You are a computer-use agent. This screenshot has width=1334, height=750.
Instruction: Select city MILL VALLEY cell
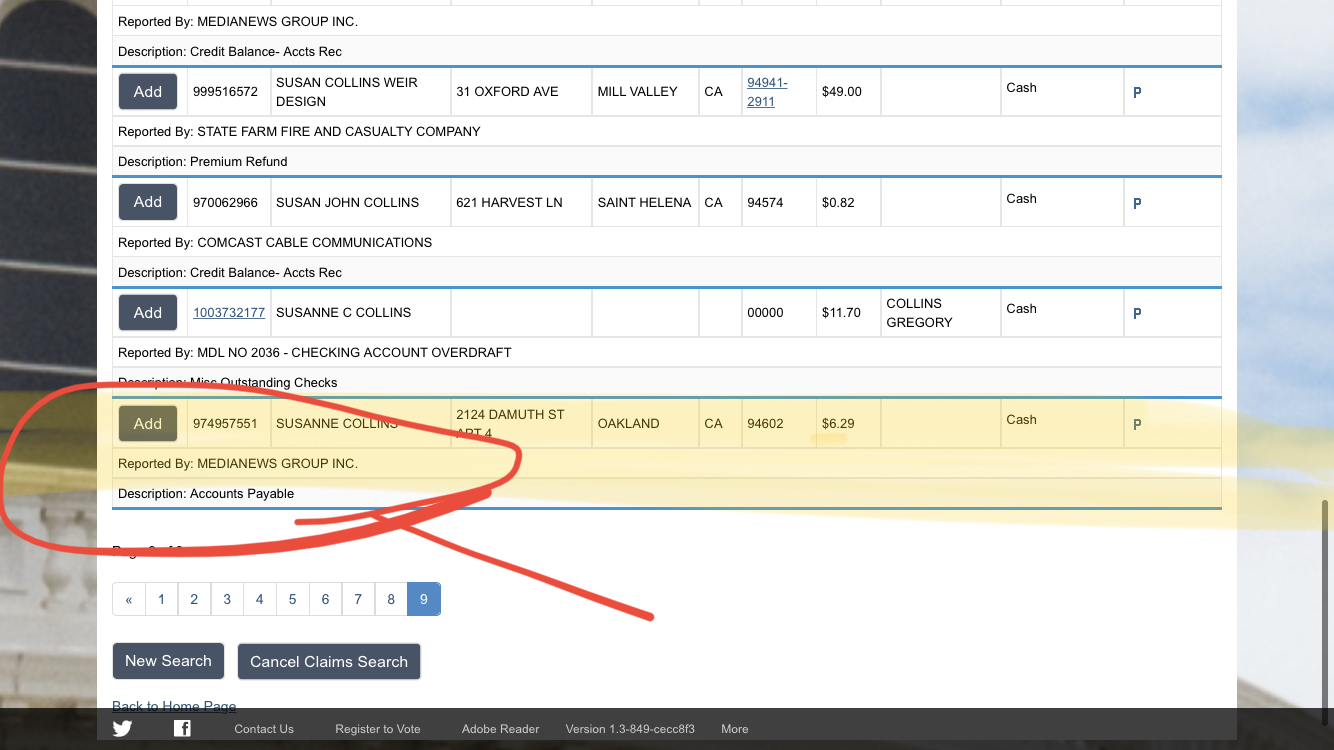[646, 92]
